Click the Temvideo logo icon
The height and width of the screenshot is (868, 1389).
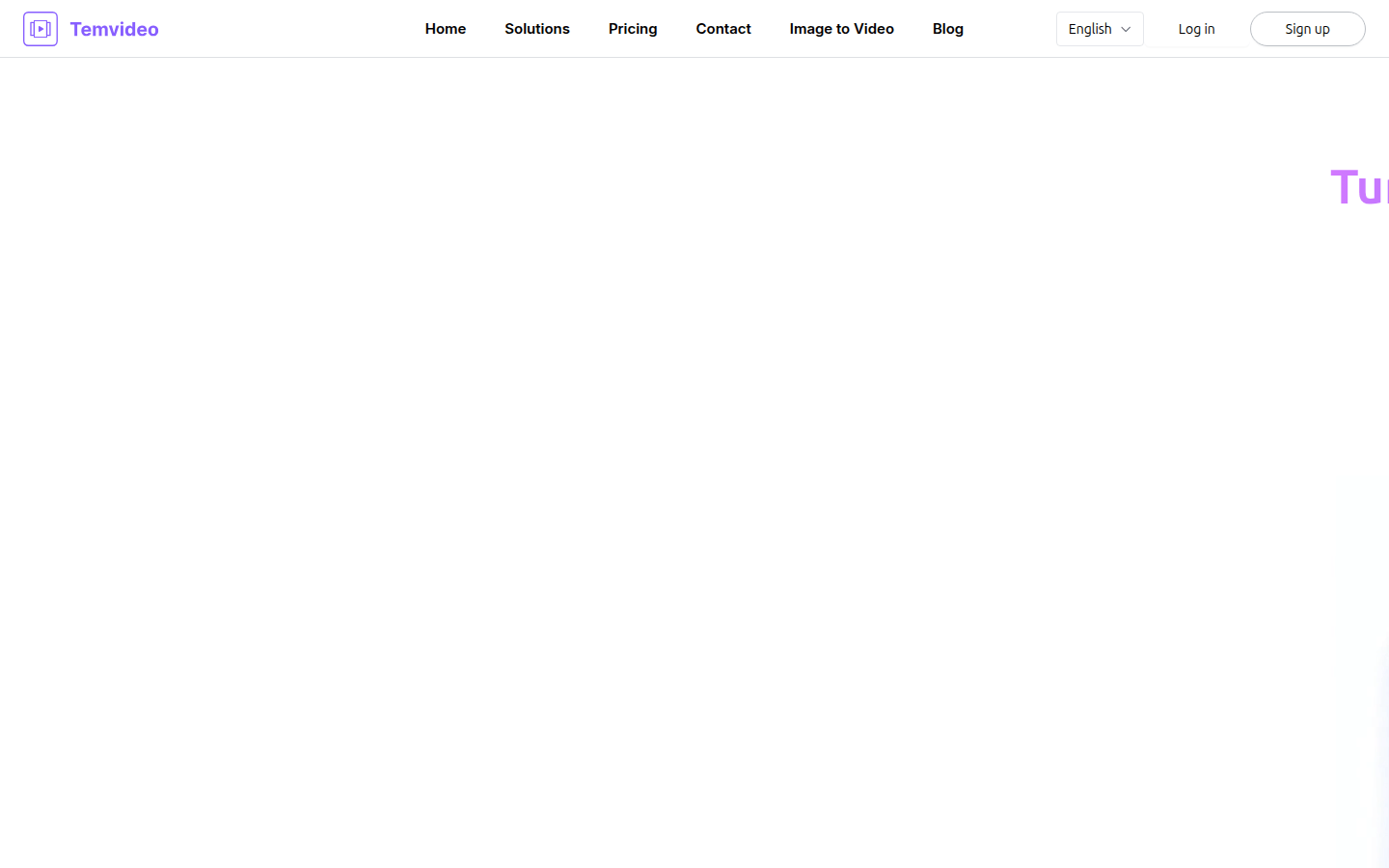pos(41,29)
